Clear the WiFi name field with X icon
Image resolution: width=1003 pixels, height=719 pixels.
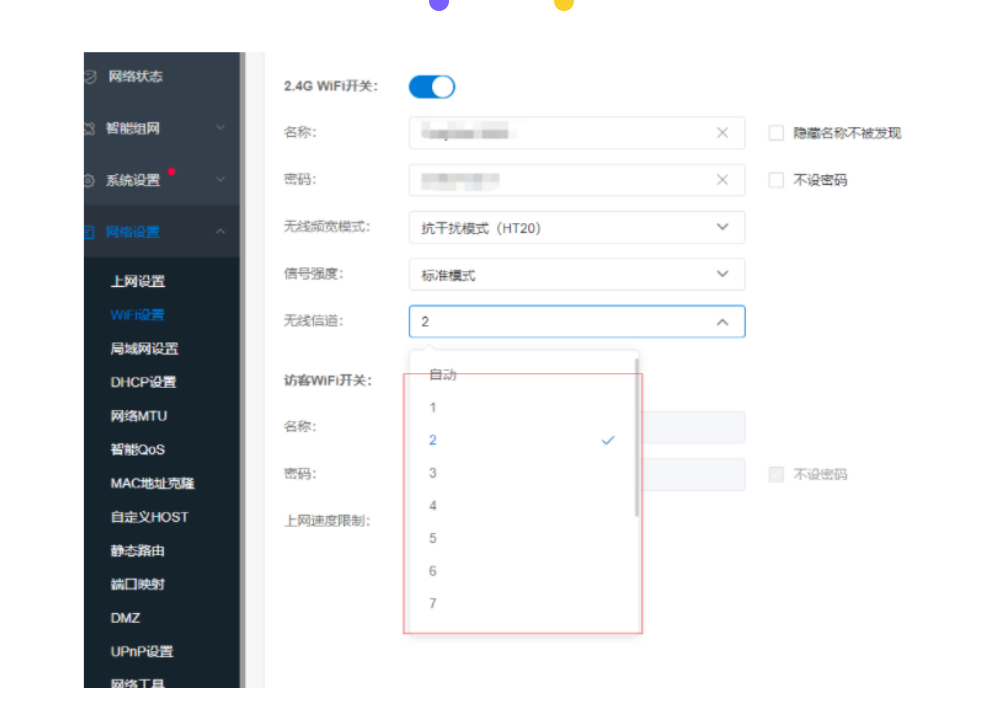pos(722,132)
